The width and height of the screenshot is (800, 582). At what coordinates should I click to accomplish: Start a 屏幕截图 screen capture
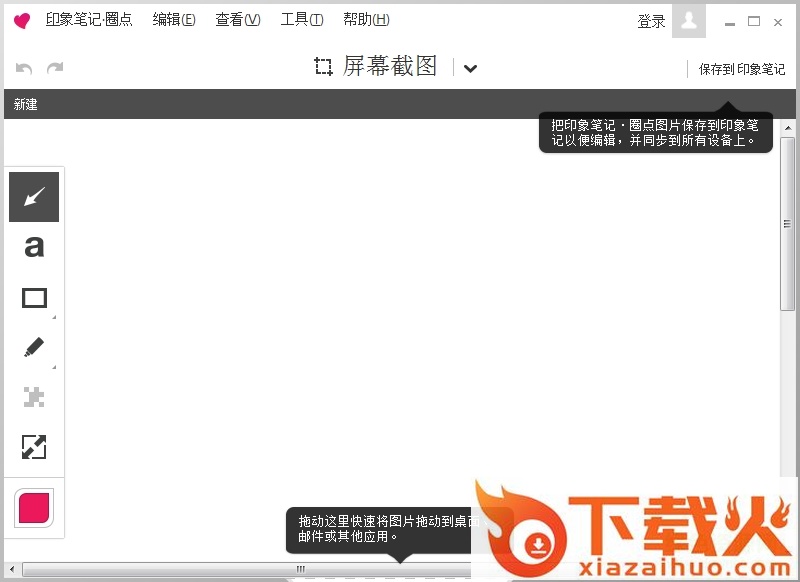390,66
